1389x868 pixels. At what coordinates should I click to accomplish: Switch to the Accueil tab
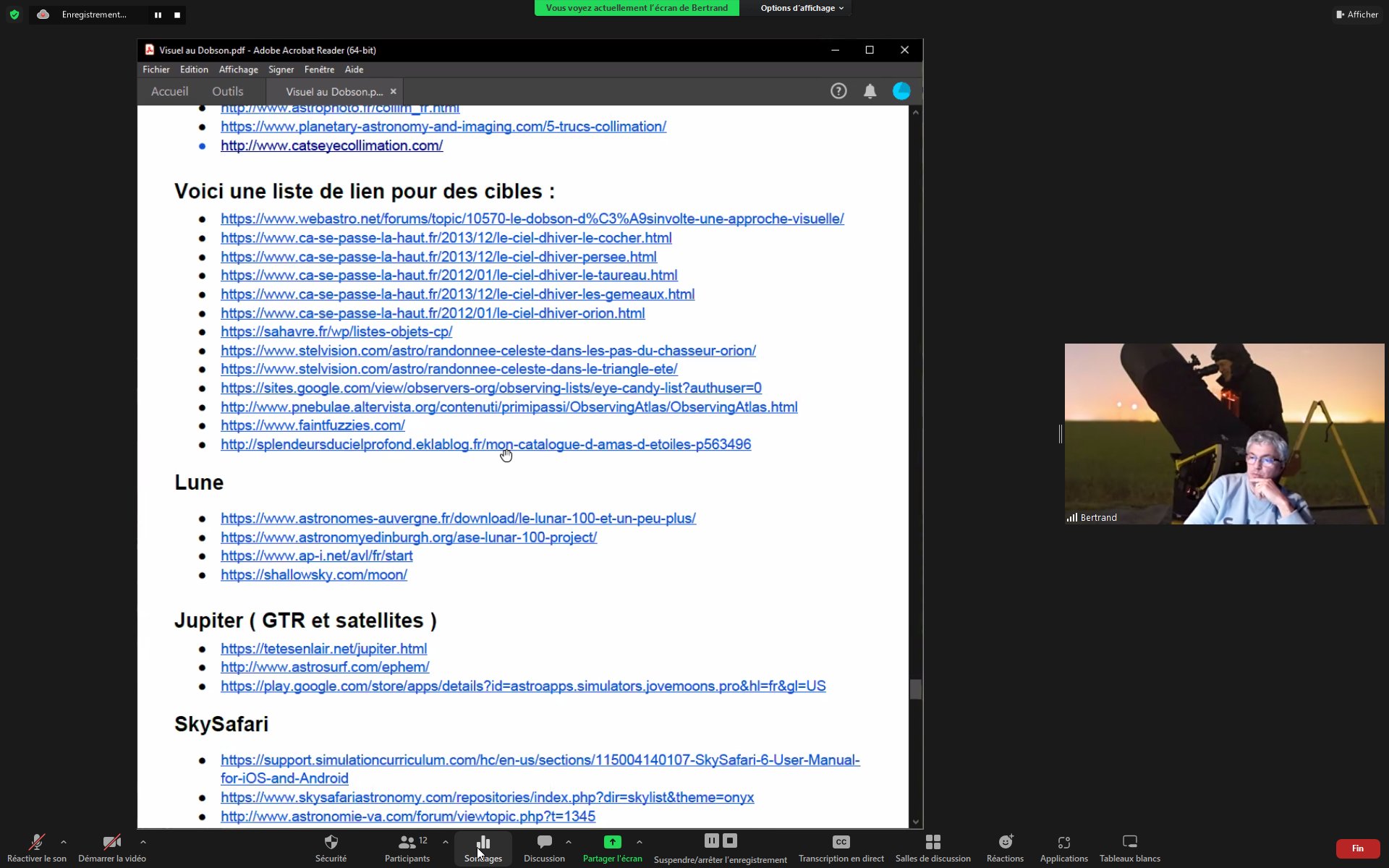coord(169,91)
